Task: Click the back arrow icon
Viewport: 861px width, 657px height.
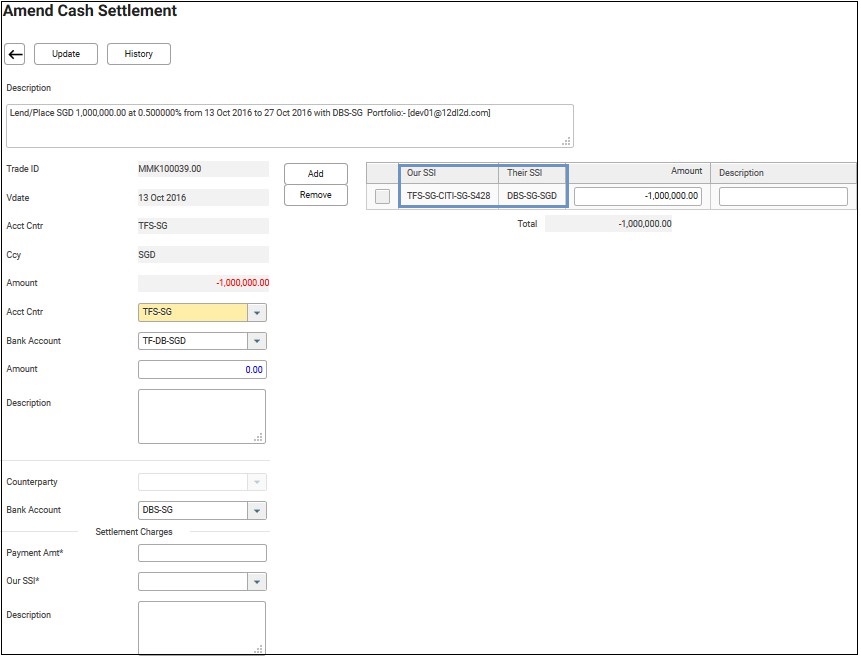Action: tap(15, 54)
